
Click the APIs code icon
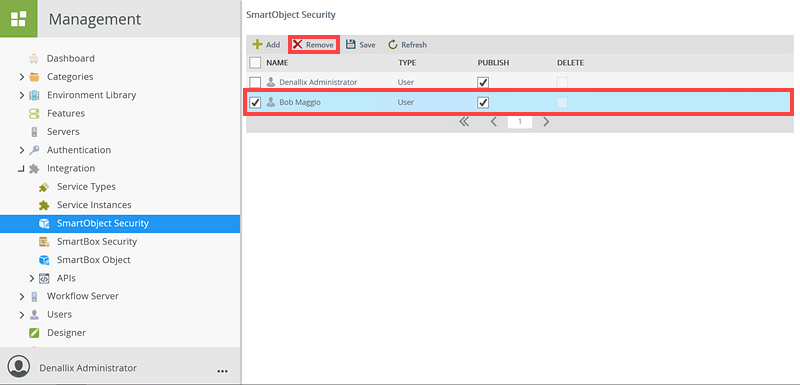point(44,278)
